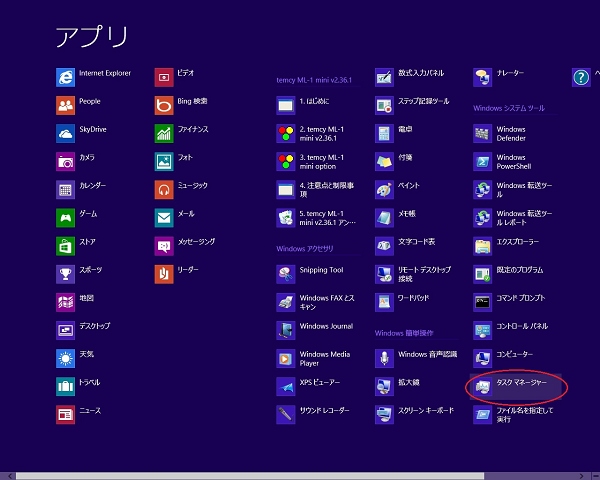Open Internet Explorer app icon
Image resolution: width=600 pixels, height=480 pixels.
65,77
